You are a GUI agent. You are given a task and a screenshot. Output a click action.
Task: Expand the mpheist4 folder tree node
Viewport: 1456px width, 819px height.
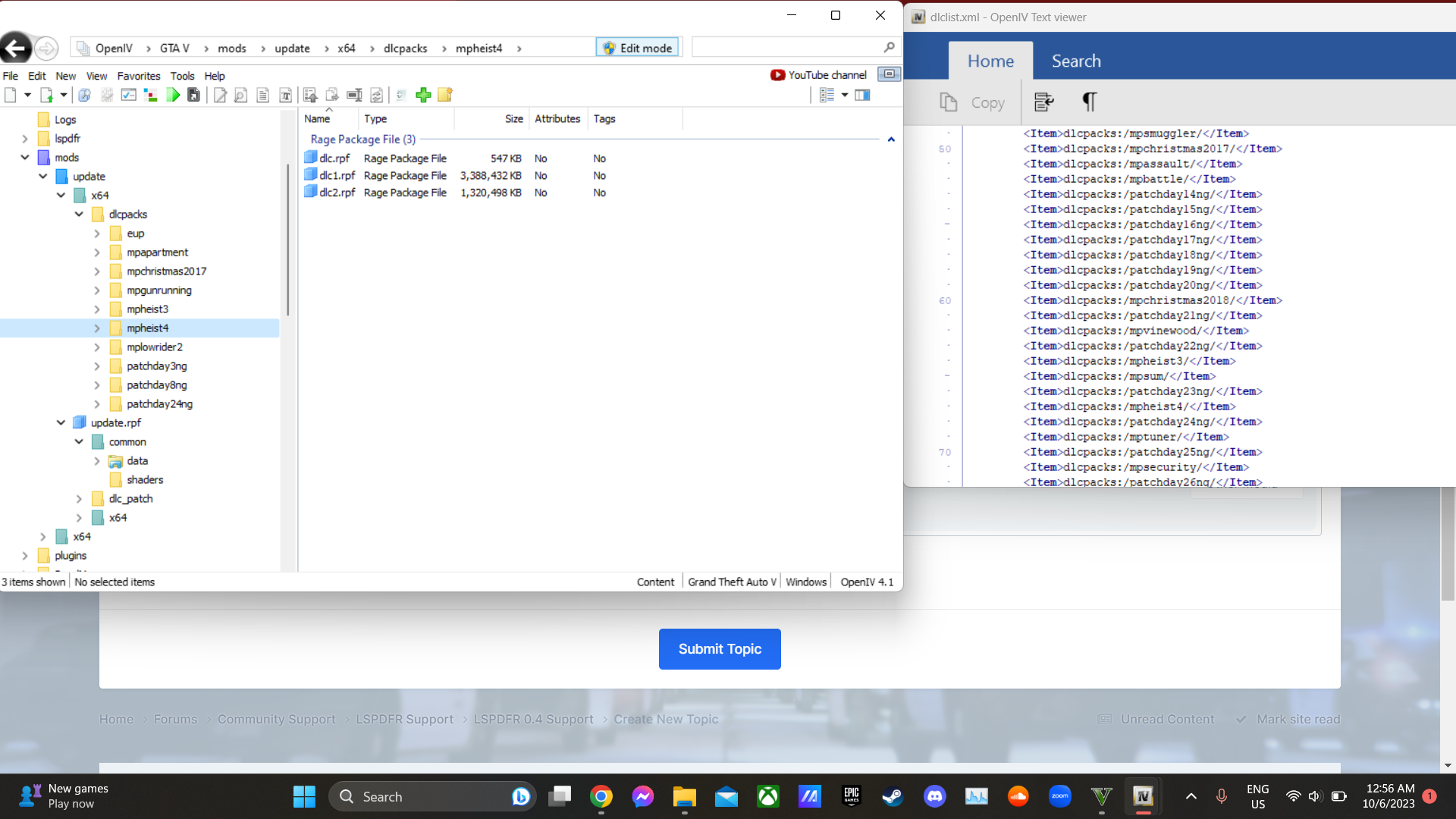coord(97,328)
